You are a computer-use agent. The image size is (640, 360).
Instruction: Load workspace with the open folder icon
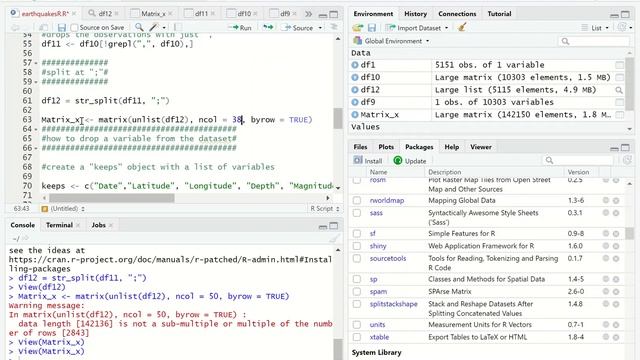pos(358,28)
